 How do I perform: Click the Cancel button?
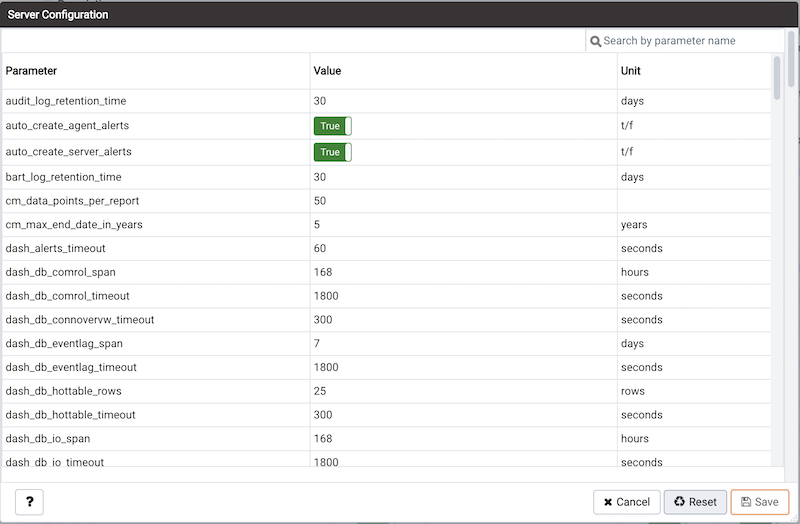(627, 502)
